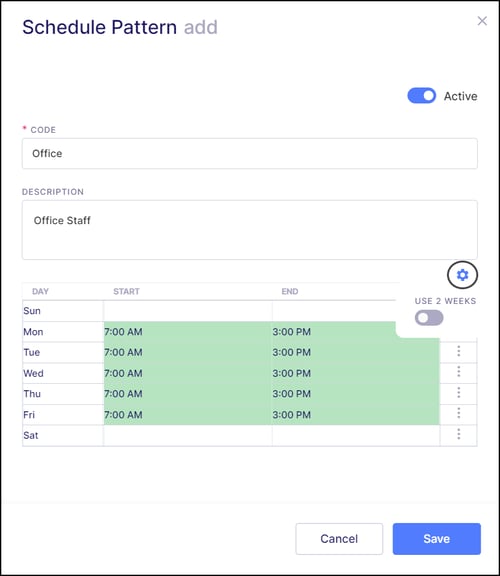Enable the Use 2 Weeks toggle
The height and width of the screenshot is (576, 500).
click(429, 318)
